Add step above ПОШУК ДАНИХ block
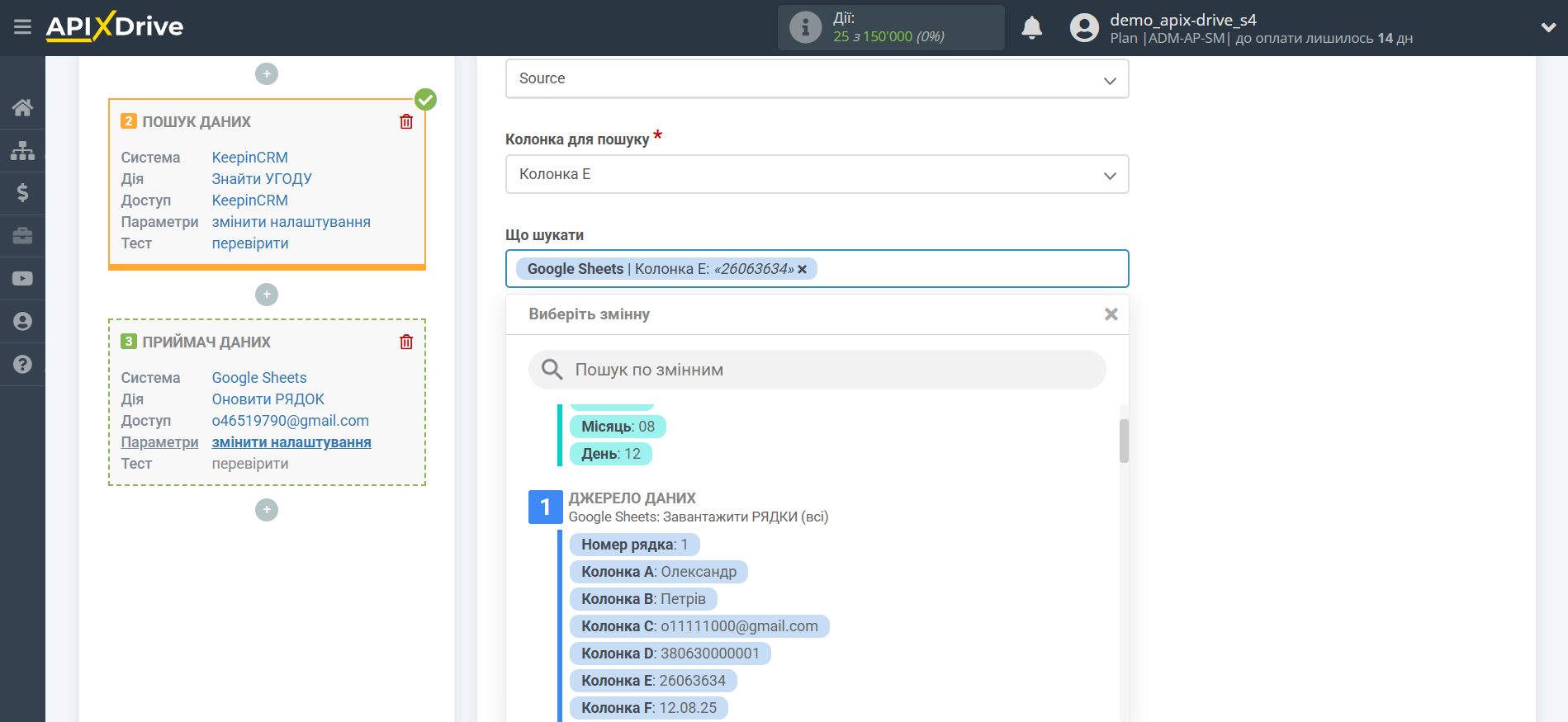1568x722 pixels. pos(267,74)
